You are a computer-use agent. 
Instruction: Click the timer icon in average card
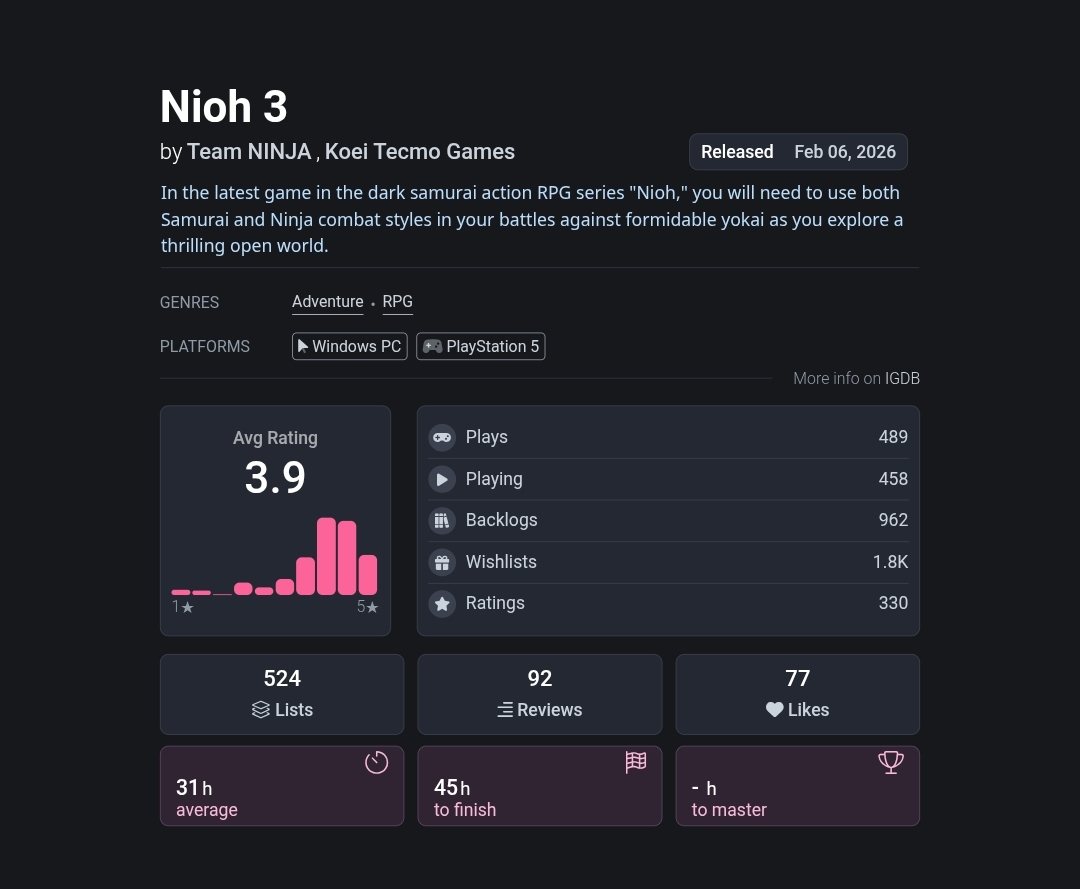377,762
